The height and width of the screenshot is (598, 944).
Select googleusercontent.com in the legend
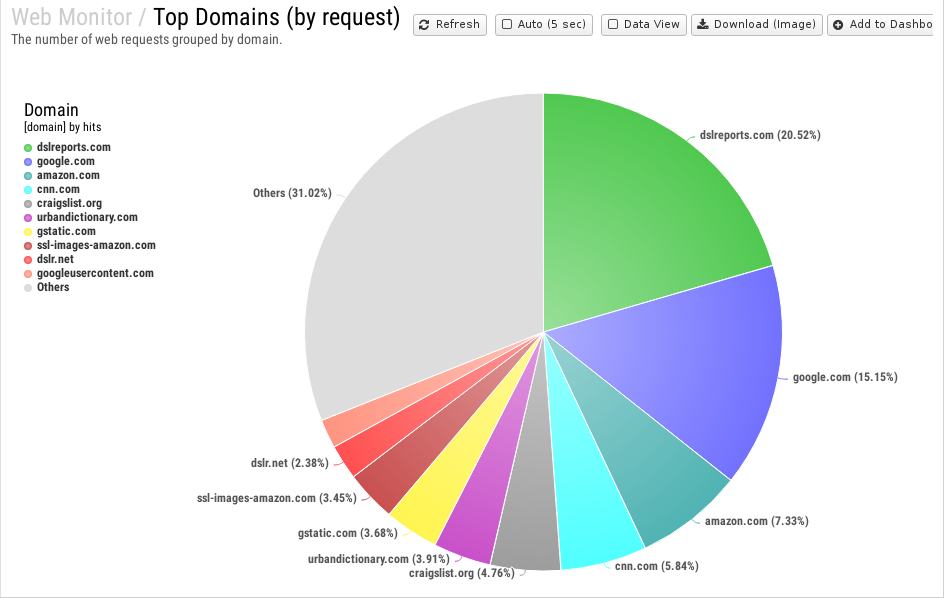tap(95, 273)
